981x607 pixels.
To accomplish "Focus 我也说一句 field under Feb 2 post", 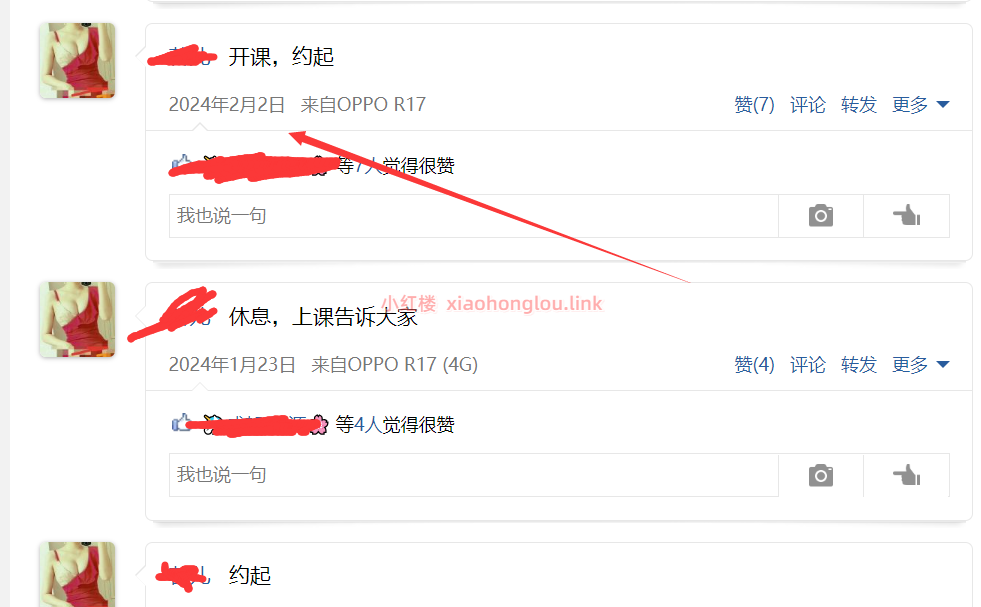I will coord(474,216).
